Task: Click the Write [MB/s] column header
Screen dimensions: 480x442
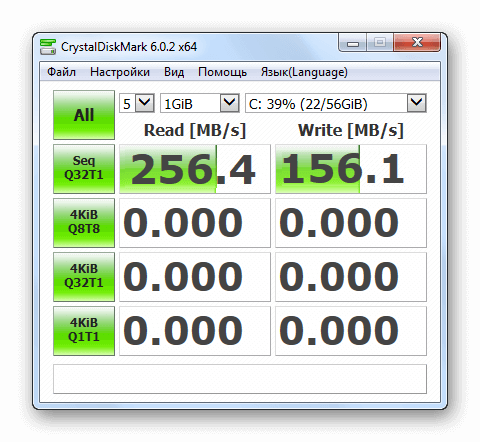Action: [351, 130]
